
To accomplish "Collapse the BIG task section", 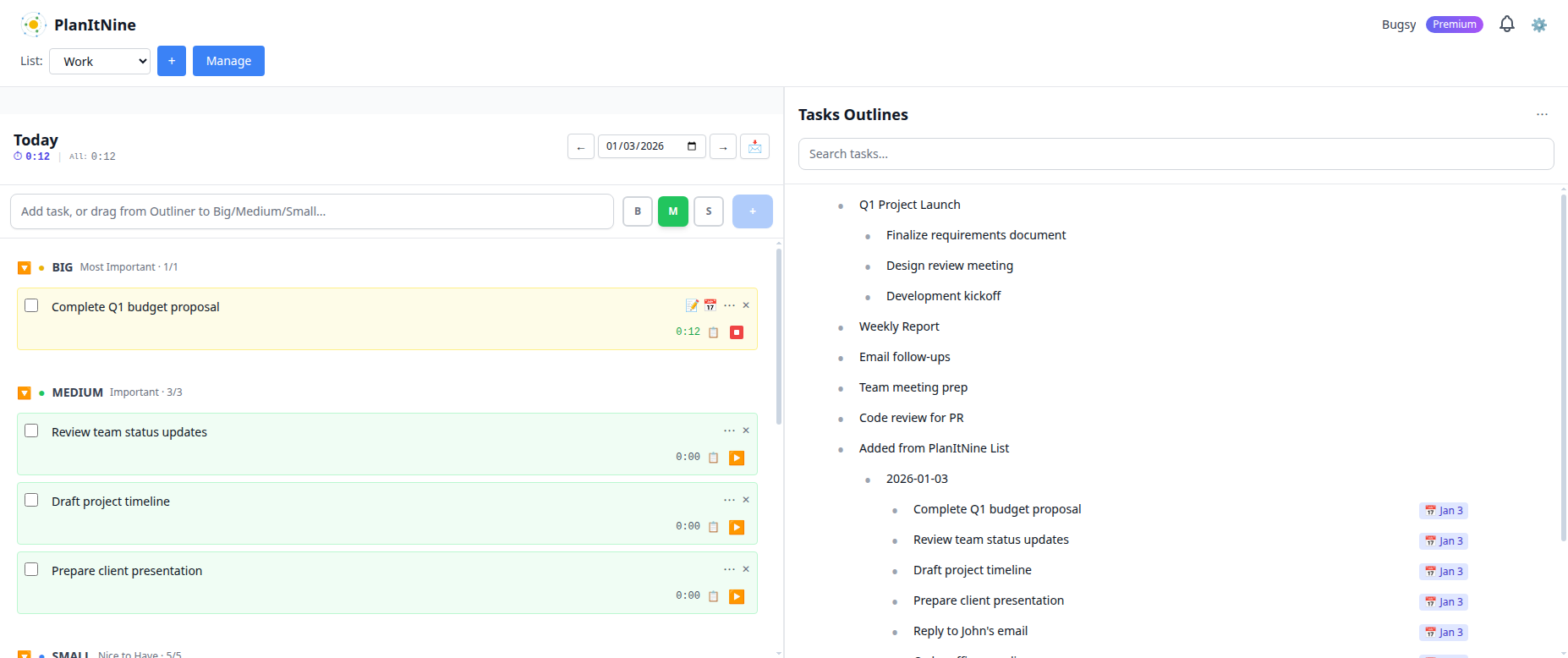I will click(25, 268).
